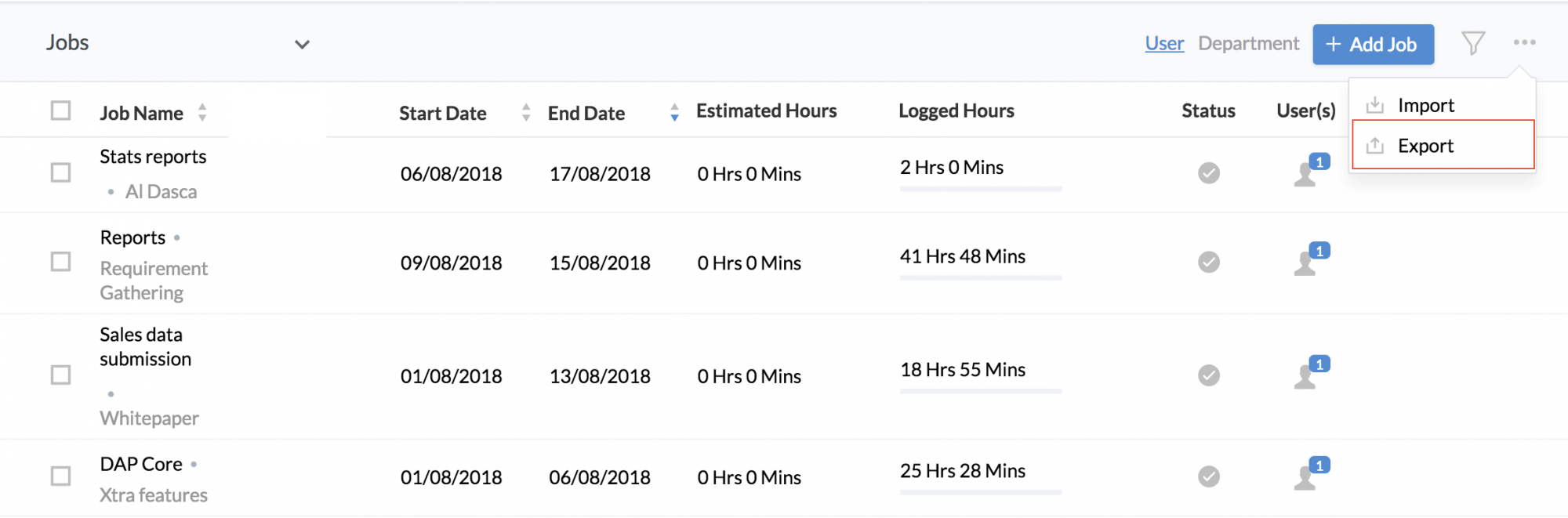
Task: Open the three-dot more options menu
Action: tap(1524, 42)
